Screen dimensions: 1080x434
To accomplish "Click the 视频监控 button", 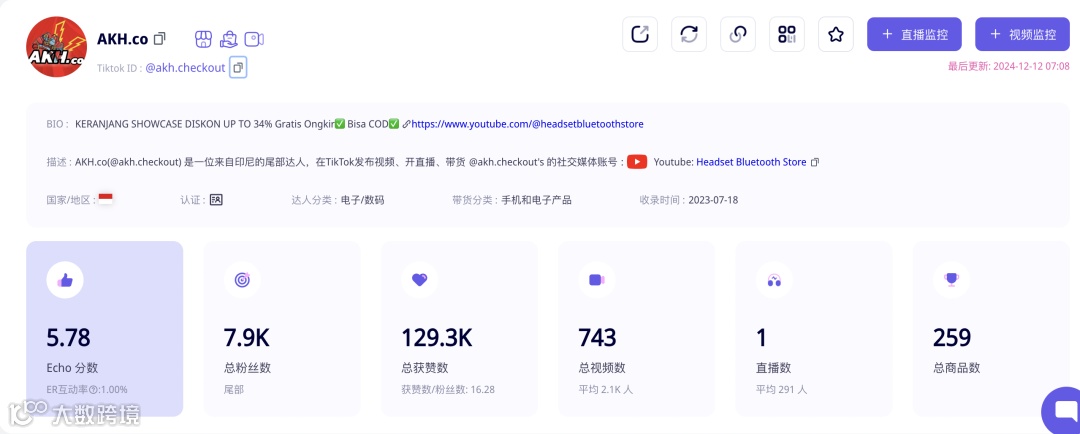I will coord(1022,34).
